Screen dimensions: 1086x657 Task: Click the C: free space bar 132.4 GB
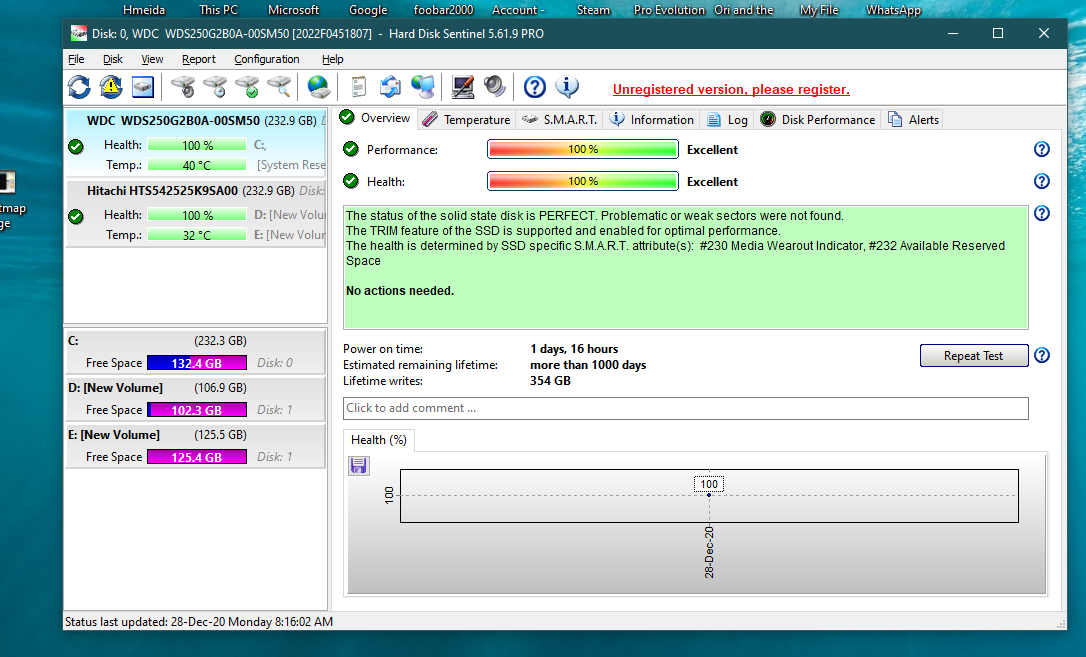pos(197,363)
